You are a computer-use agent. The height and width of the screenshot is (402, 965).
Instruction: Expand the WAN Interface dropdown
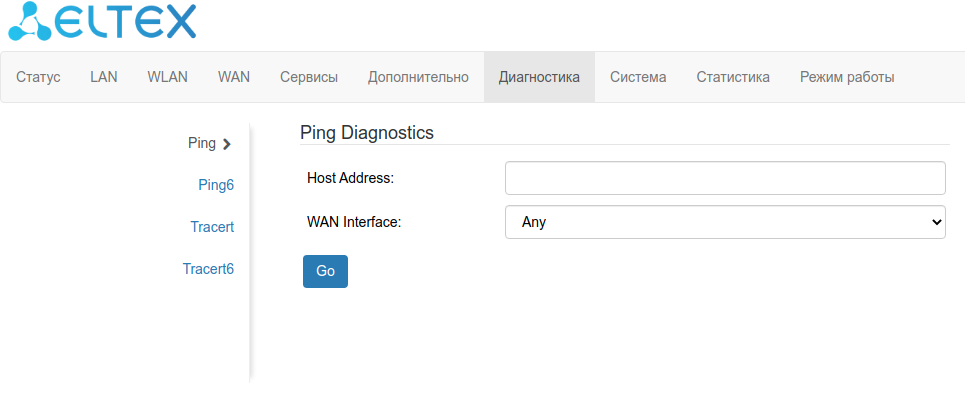coord(725,222)
